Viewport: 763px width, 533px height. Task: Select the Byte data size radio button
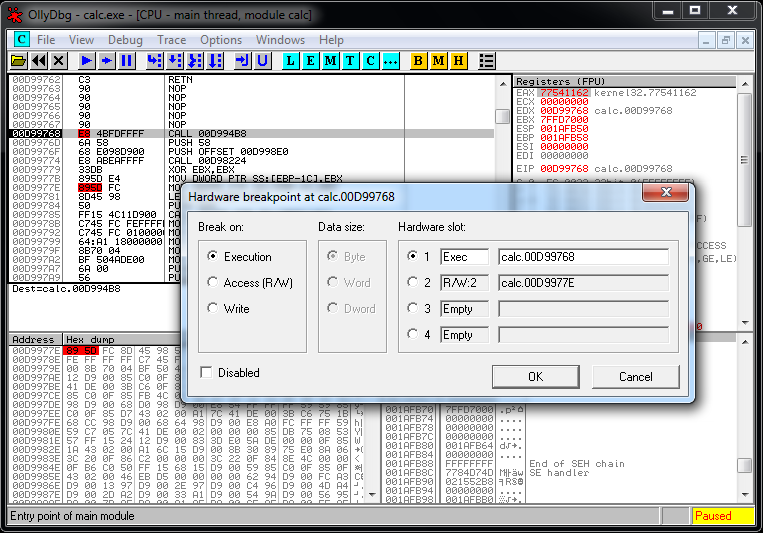(333, 256)
